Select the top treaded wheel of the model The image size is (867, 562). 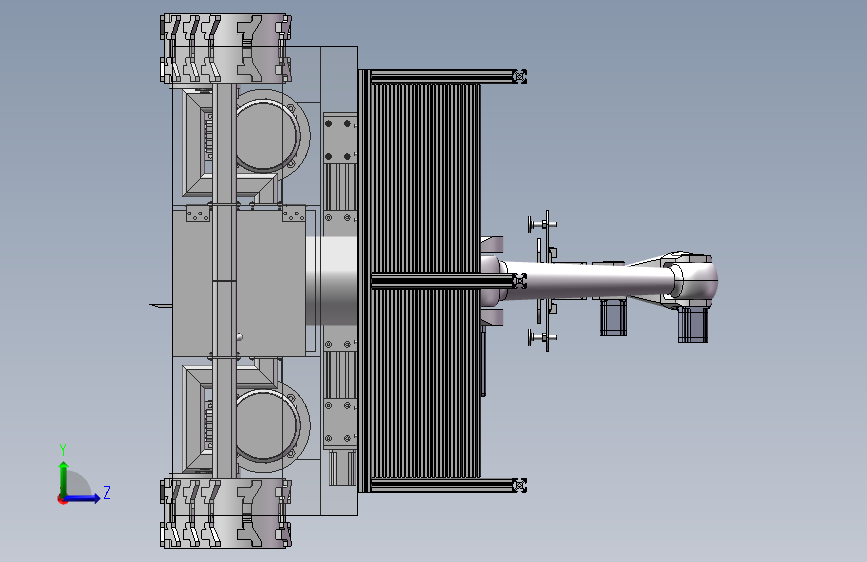[226, 49]
